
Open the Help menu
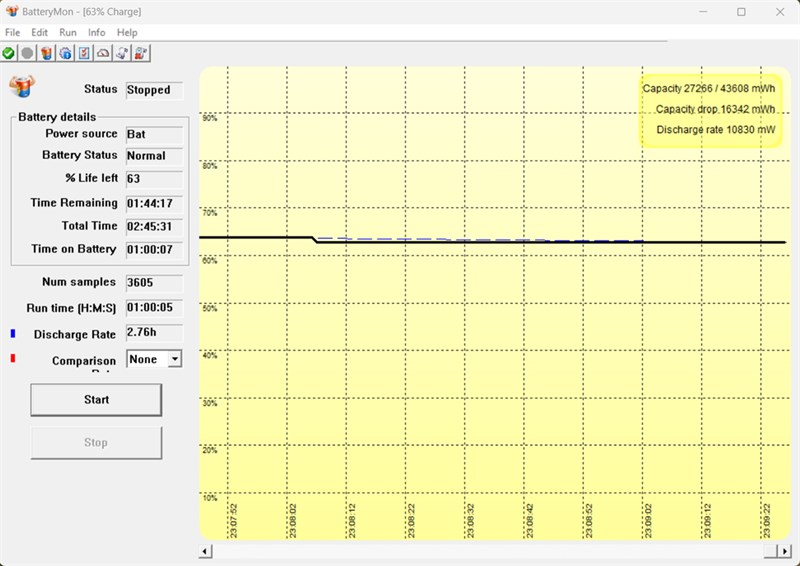127,33
